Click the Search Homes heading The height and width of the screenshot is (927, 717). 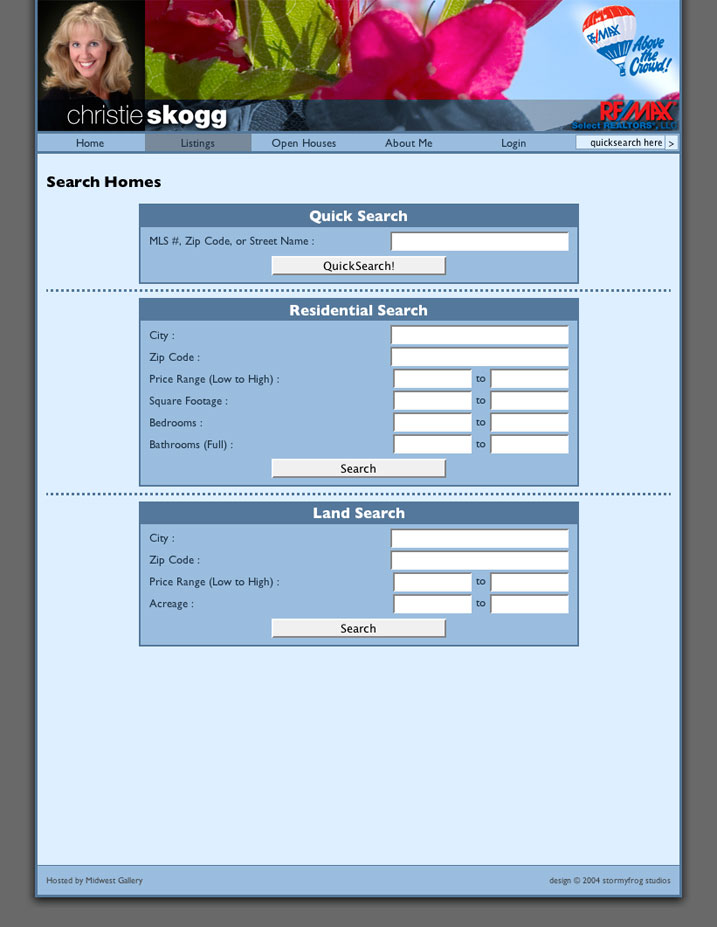coord(103,182)
